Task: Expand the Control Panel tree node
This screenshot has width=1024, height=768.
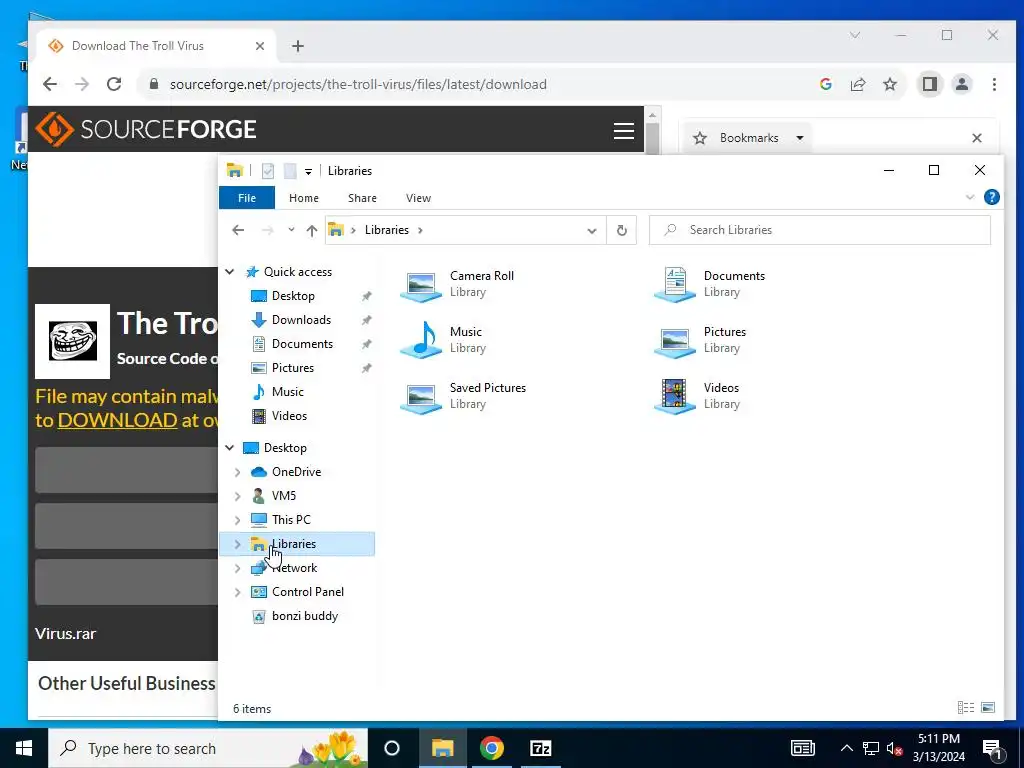Action: pos(238,592)
